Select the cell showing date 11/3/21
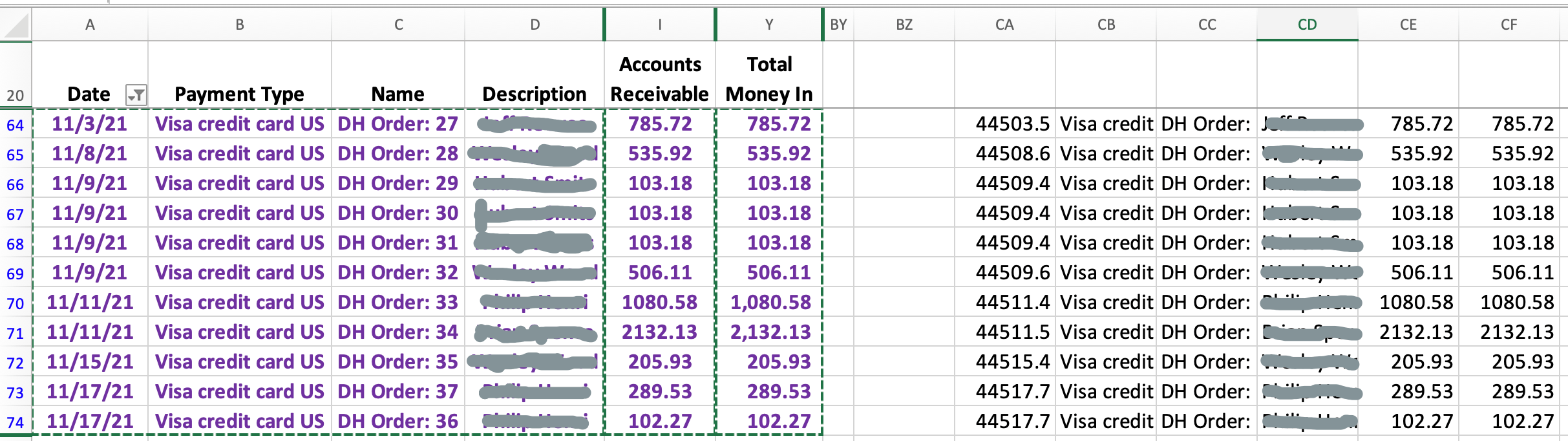 click(x=90, y=124)
